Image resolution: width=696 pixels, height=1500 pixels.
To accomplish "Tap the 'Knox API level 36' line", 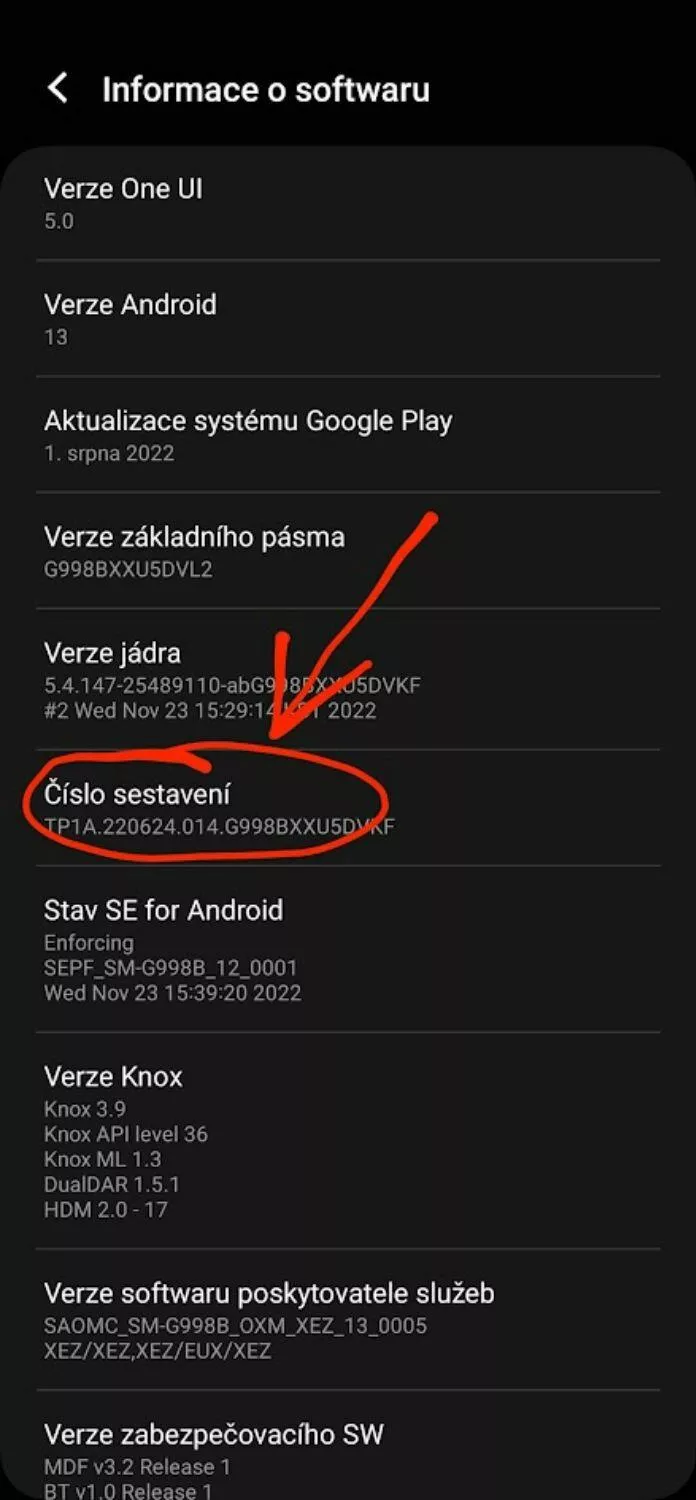I will pos(126,1134).
